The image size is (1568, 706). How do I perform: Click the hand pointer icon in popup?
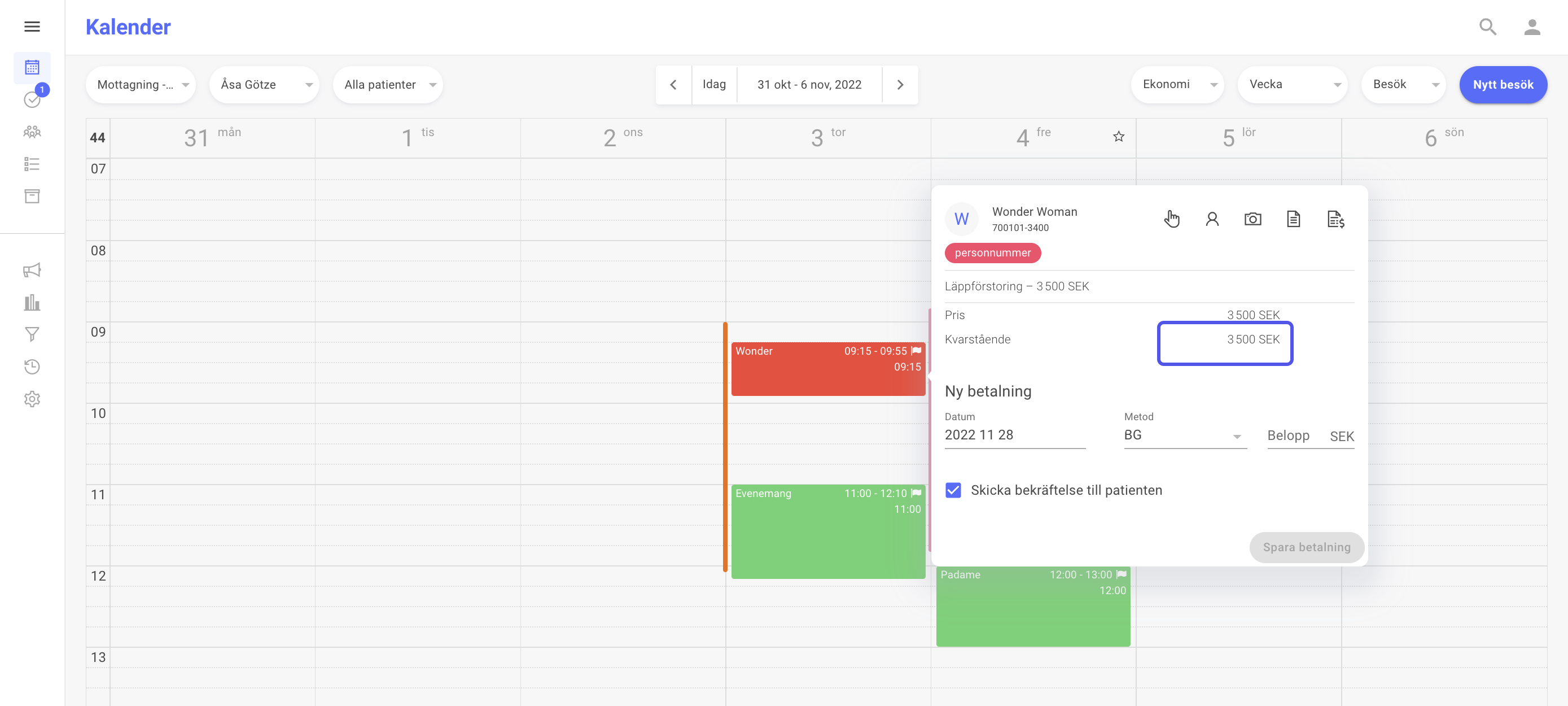click(1172, 219)
